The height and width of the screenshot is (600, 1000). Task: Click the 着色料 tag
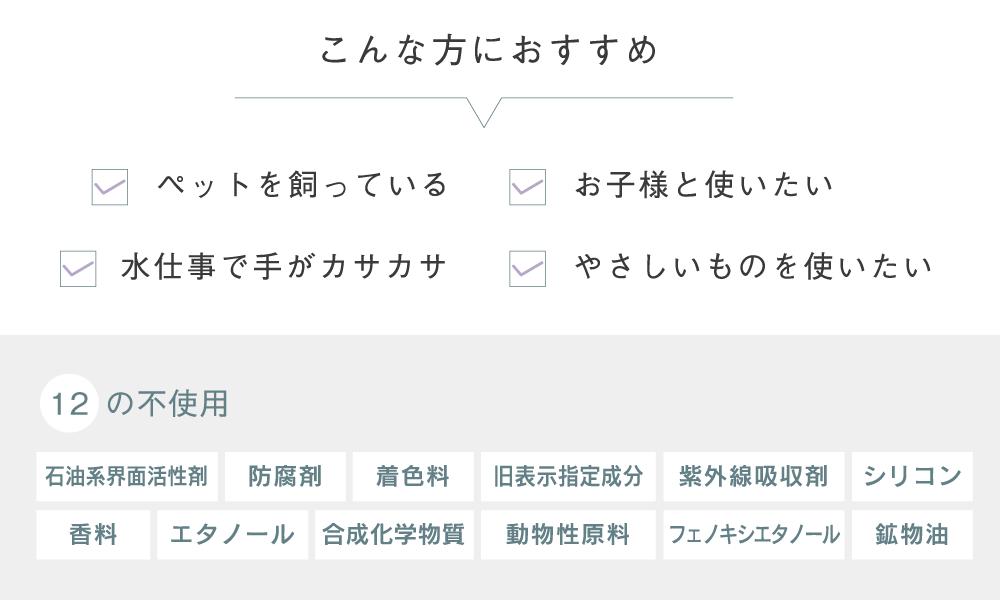413,476
